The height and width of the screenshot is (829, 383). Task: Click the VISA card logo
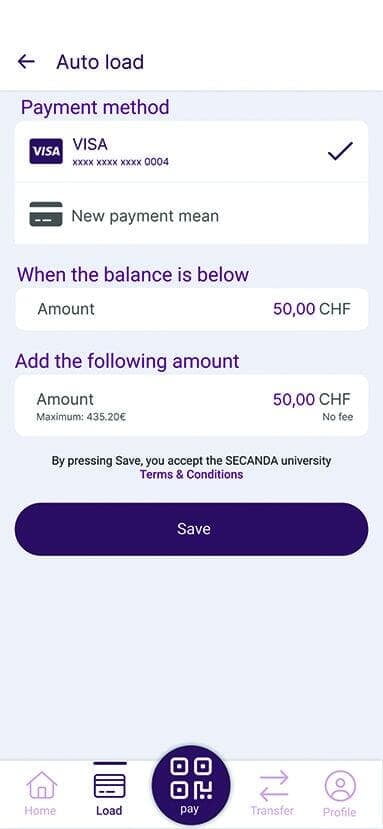tap(46, 151)
